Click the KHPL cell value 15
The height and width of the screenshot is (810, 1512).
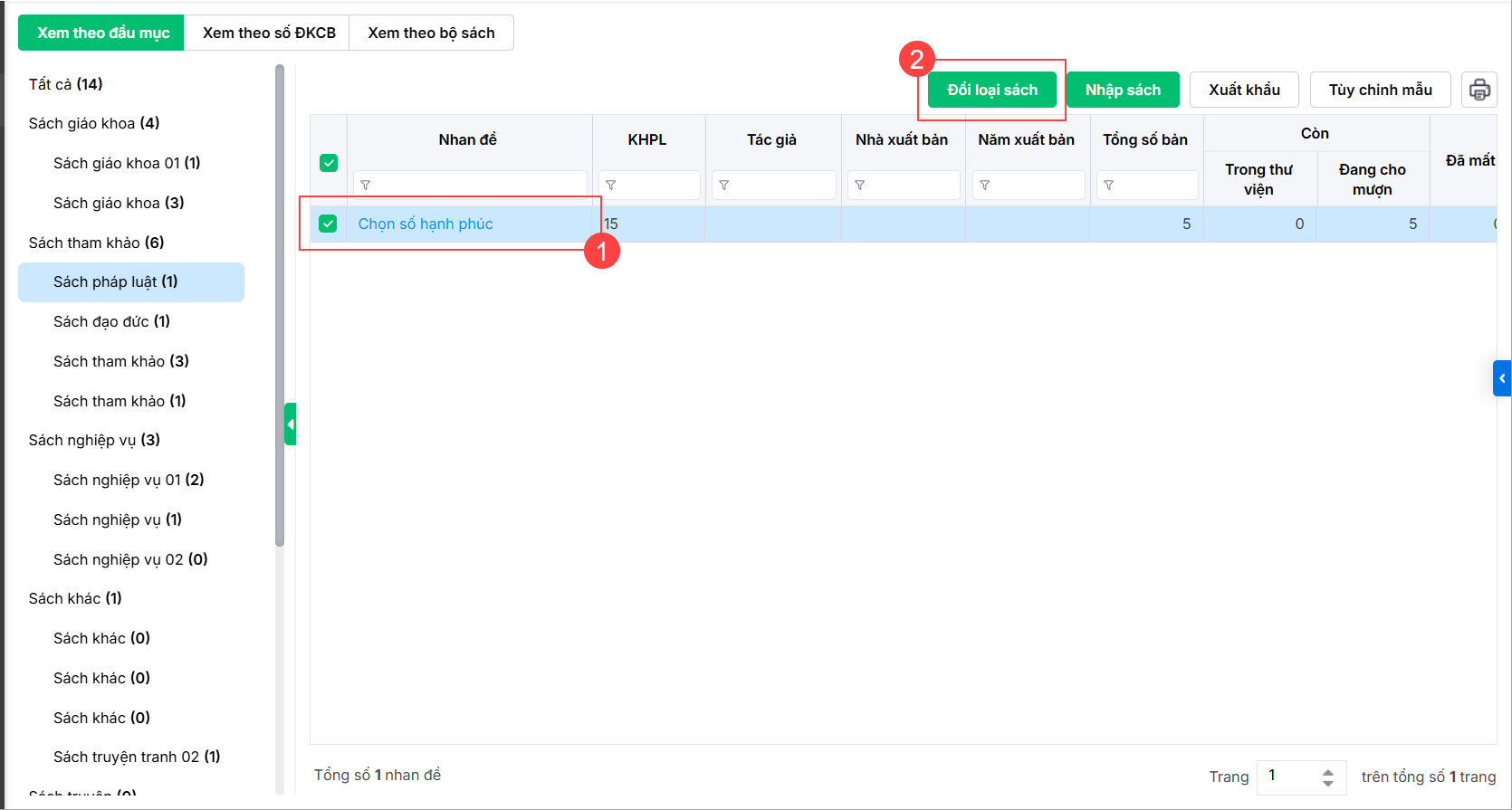coord(611,224)
